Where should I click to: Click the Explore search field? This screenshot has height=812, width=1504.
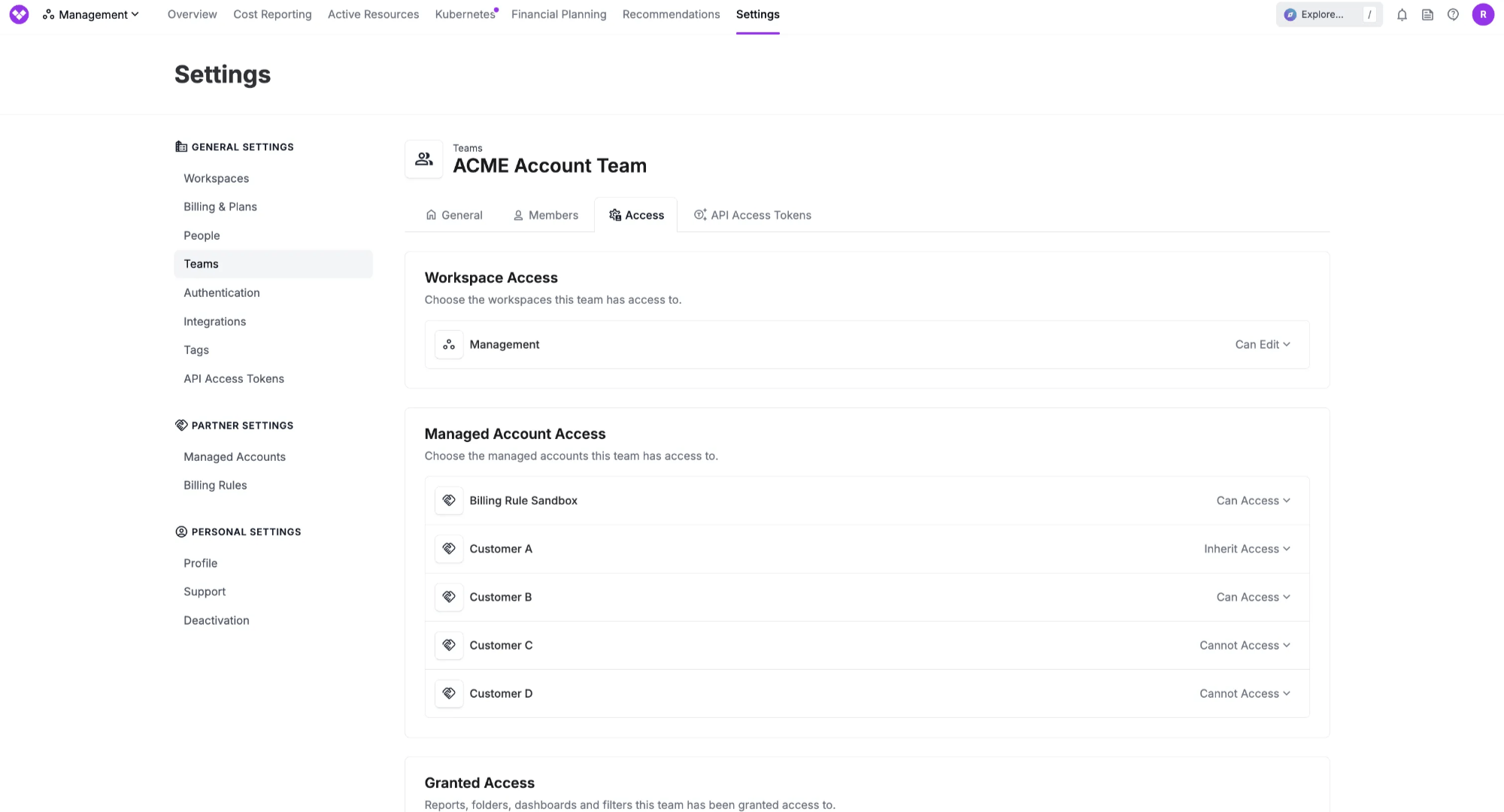click(x=1322, y=14)
